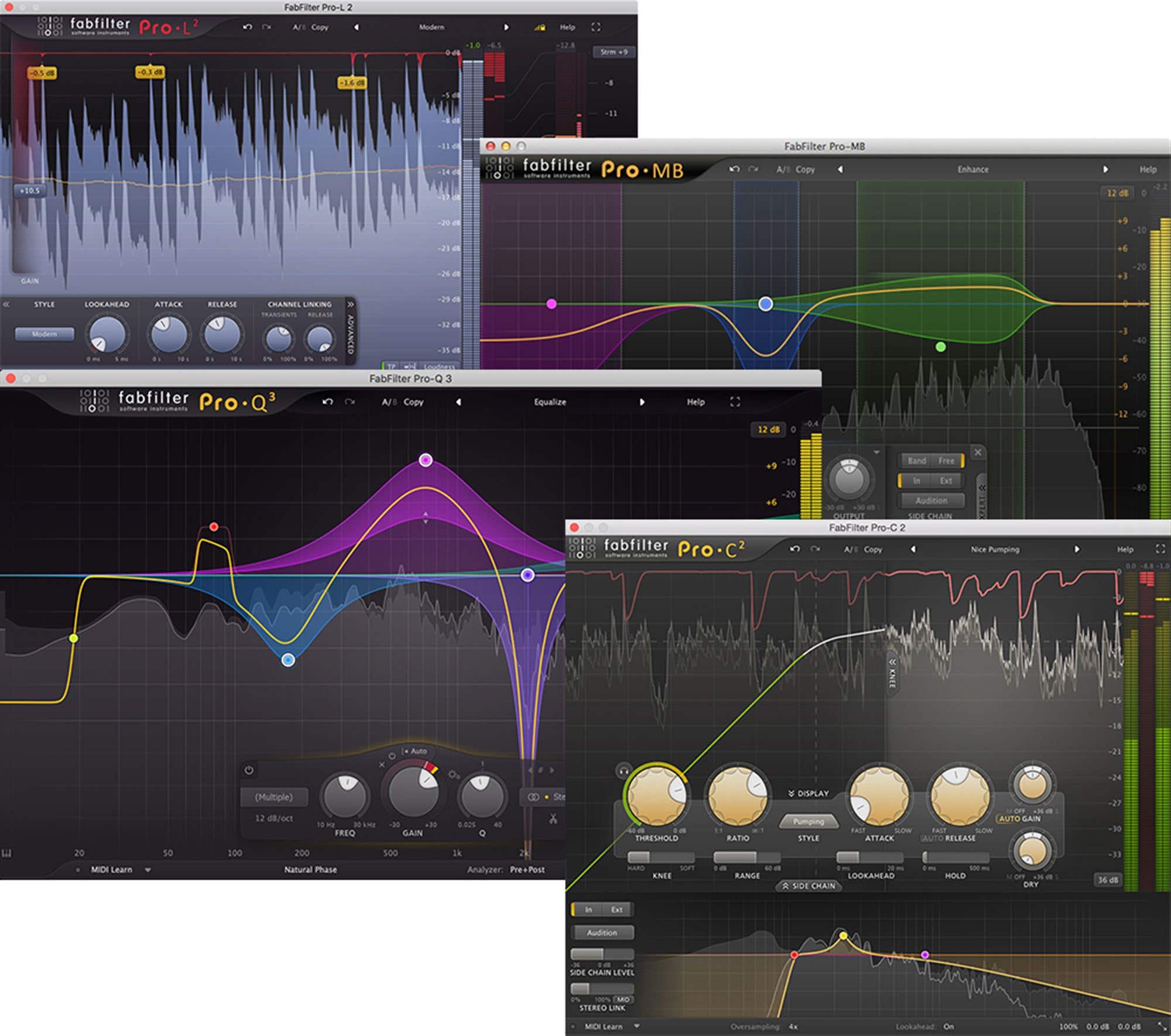The height and width of the screenshot is (1036, 1171).
Task: Click the Strm +9 meter scale button
Action: tap(614, 52)
